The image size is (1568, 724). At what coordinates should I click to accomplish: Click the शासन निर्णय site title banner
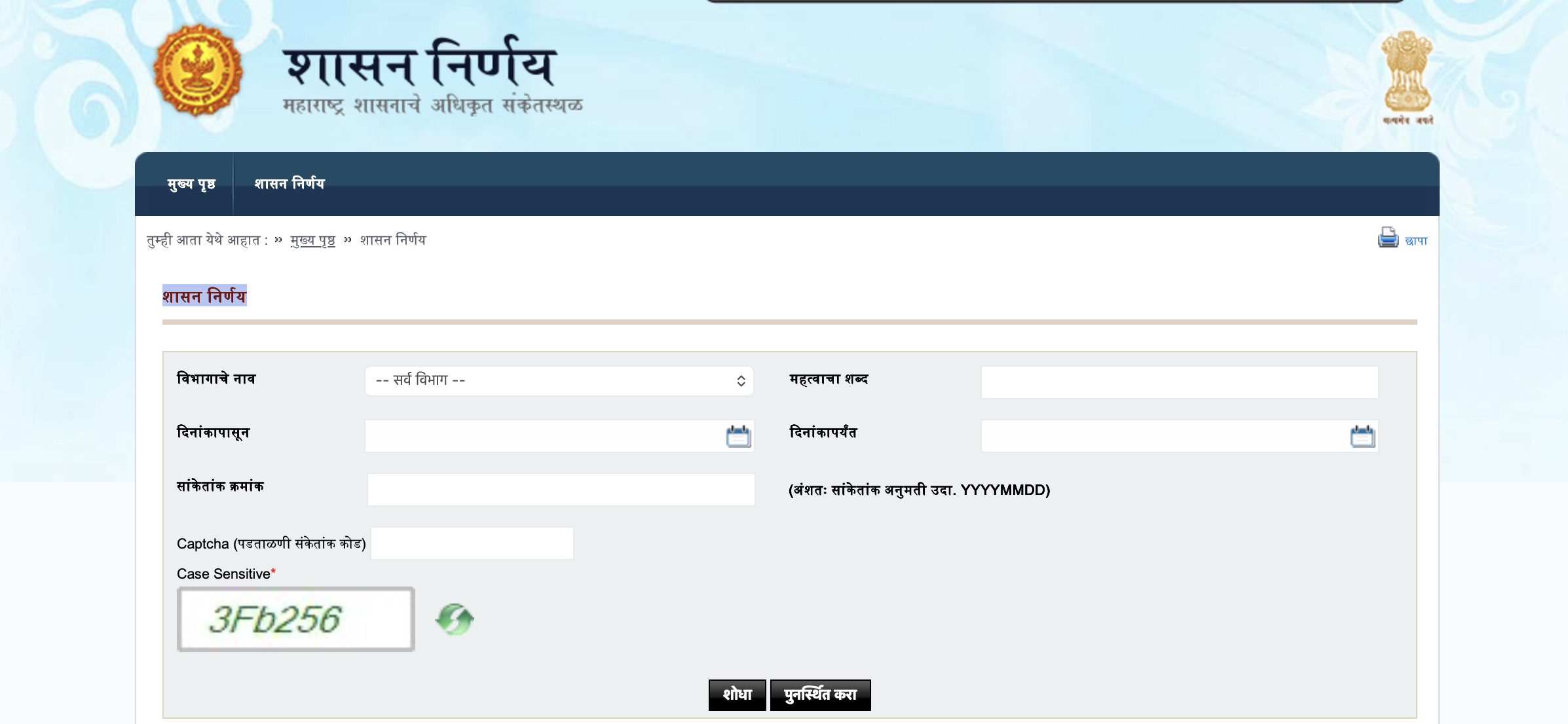(420, 65)
